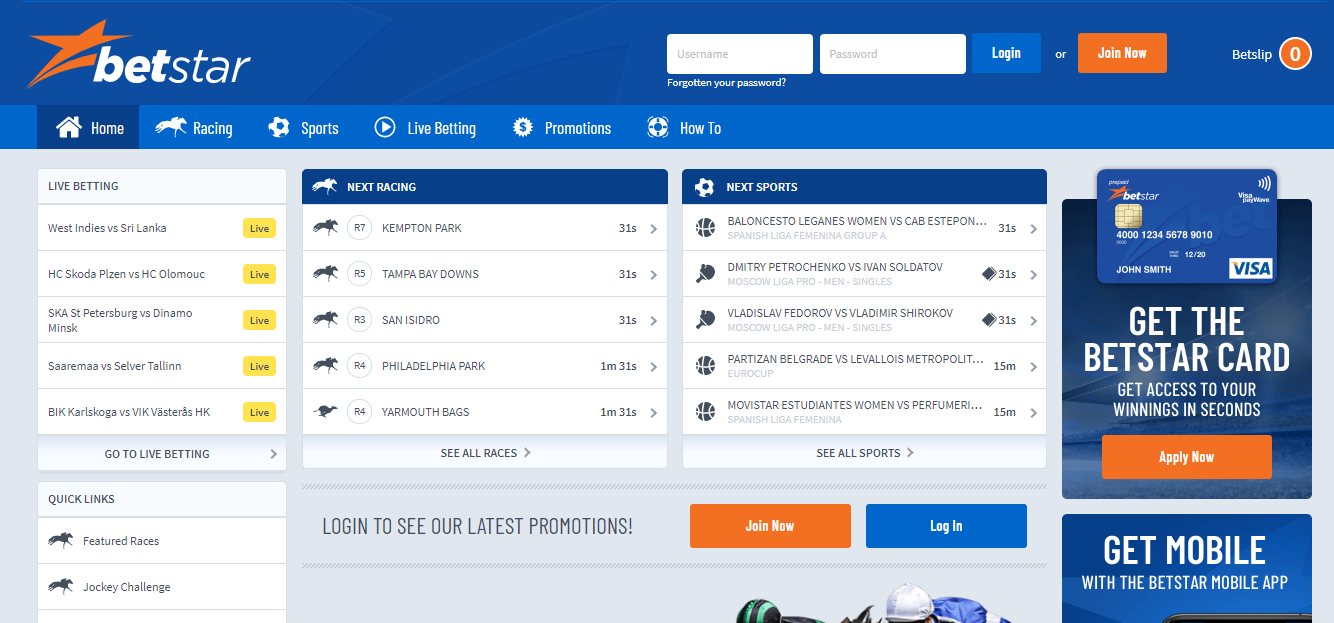The image size is (1334, 623).
Task: Click table tennis icon on Fedorov vs Shirokov row
Action: [x=705, y=320]
